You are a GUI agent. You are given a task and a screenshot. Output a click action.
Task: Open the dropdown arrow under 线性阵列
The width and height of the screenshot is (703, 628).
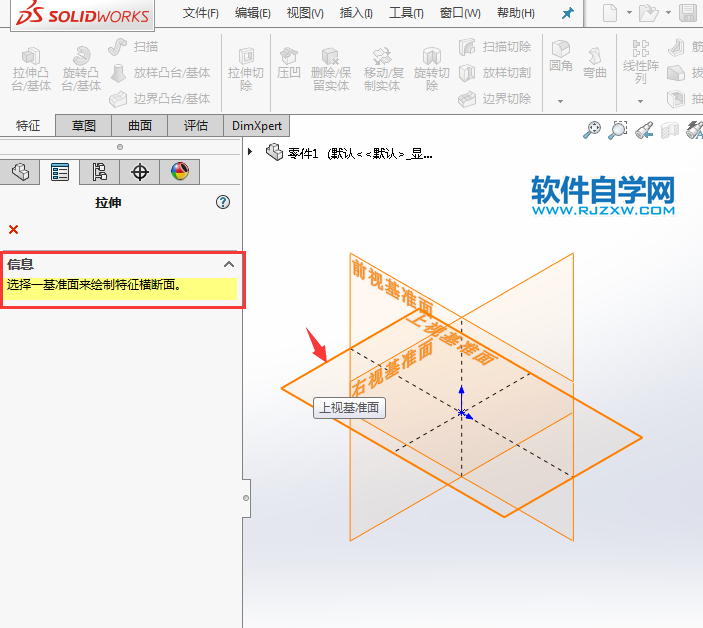click(x=640, y=101)
